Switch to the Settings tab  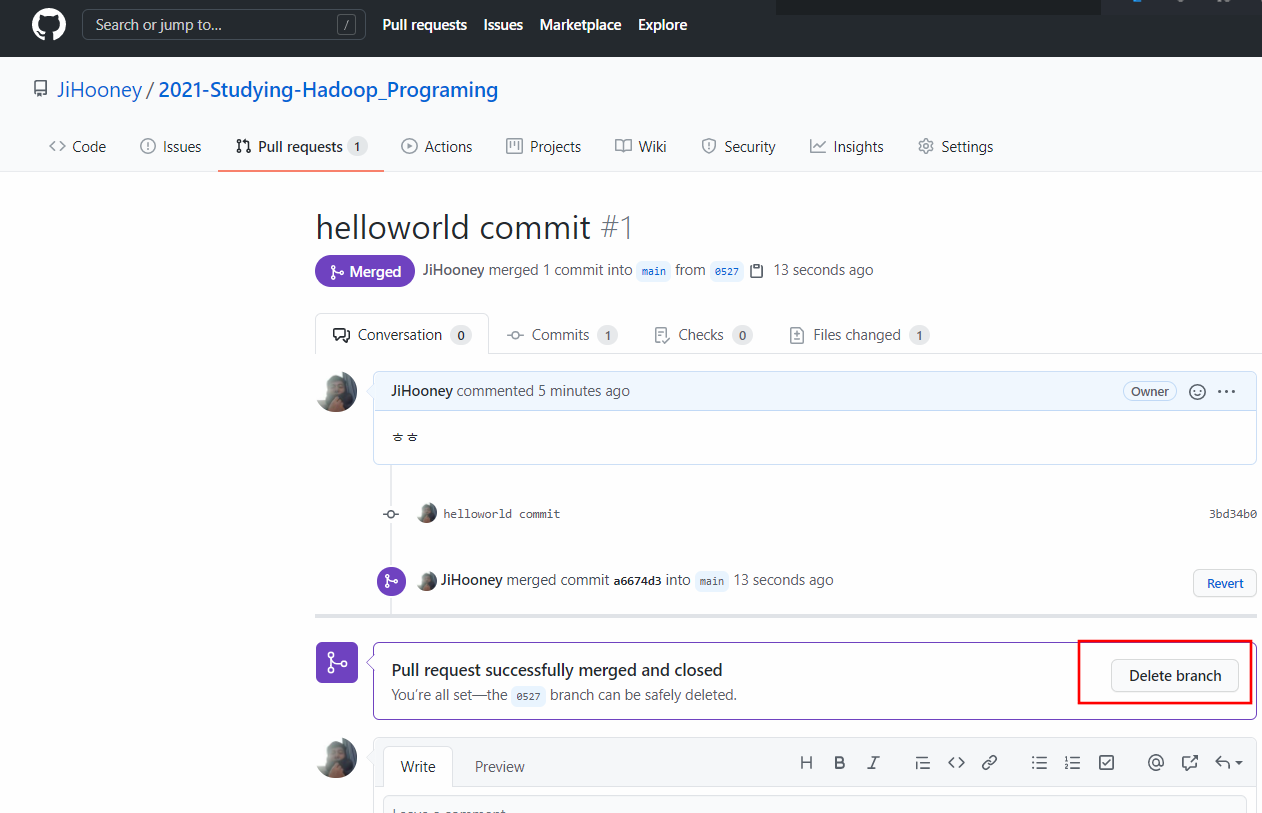pos(955,146)
